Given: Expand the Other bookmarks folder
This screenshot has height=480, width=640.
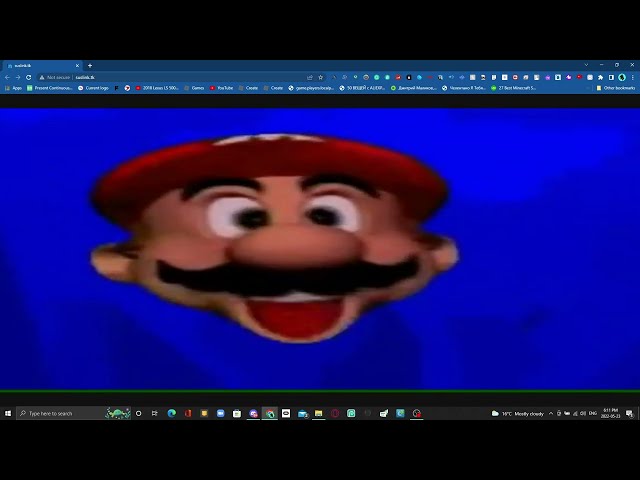Looking at the screenshot, I should pyautogui.click(x=616, y=88).
